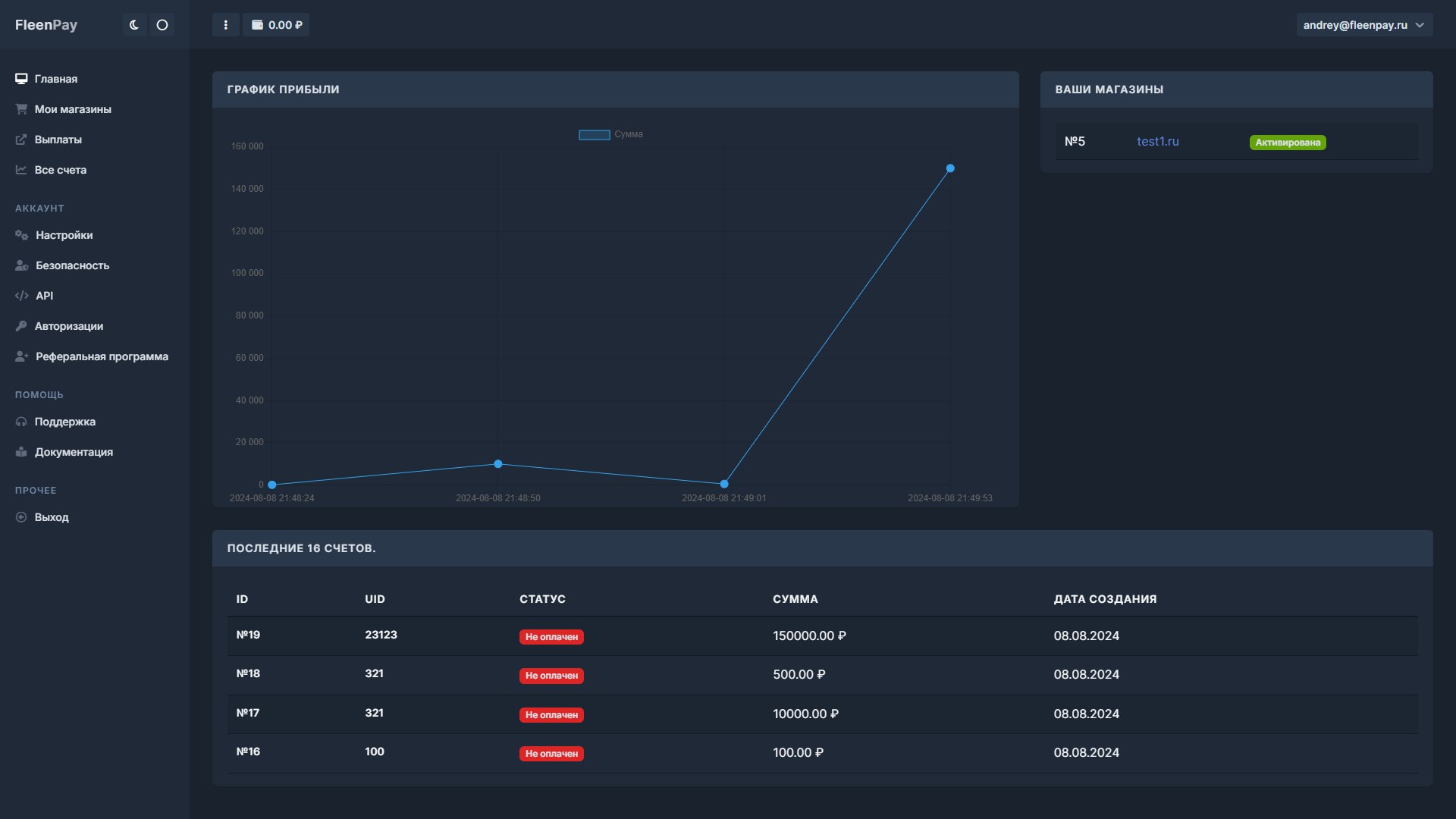Click the book icon beside Документация

[21, 452]
